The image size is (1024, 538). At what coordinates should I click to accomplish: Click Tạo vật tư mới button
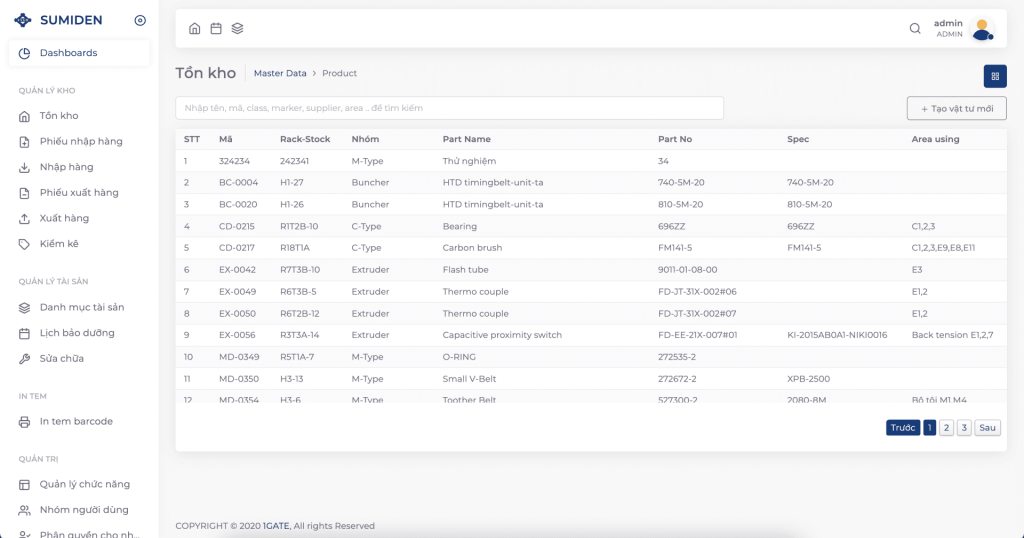pos(957,108)
